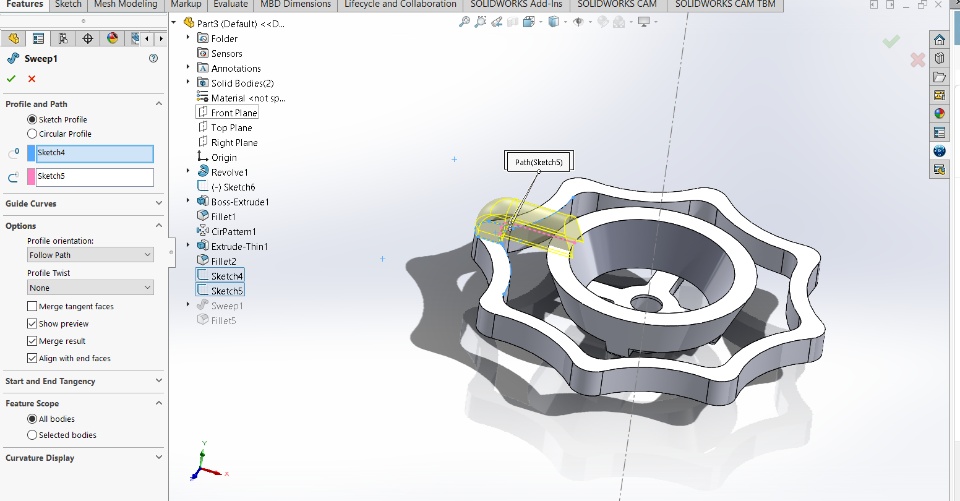Select the Sketch Profile radio button
Viewport: 960px width, 501px height.
pyautogui.click(x=32, y=119)
